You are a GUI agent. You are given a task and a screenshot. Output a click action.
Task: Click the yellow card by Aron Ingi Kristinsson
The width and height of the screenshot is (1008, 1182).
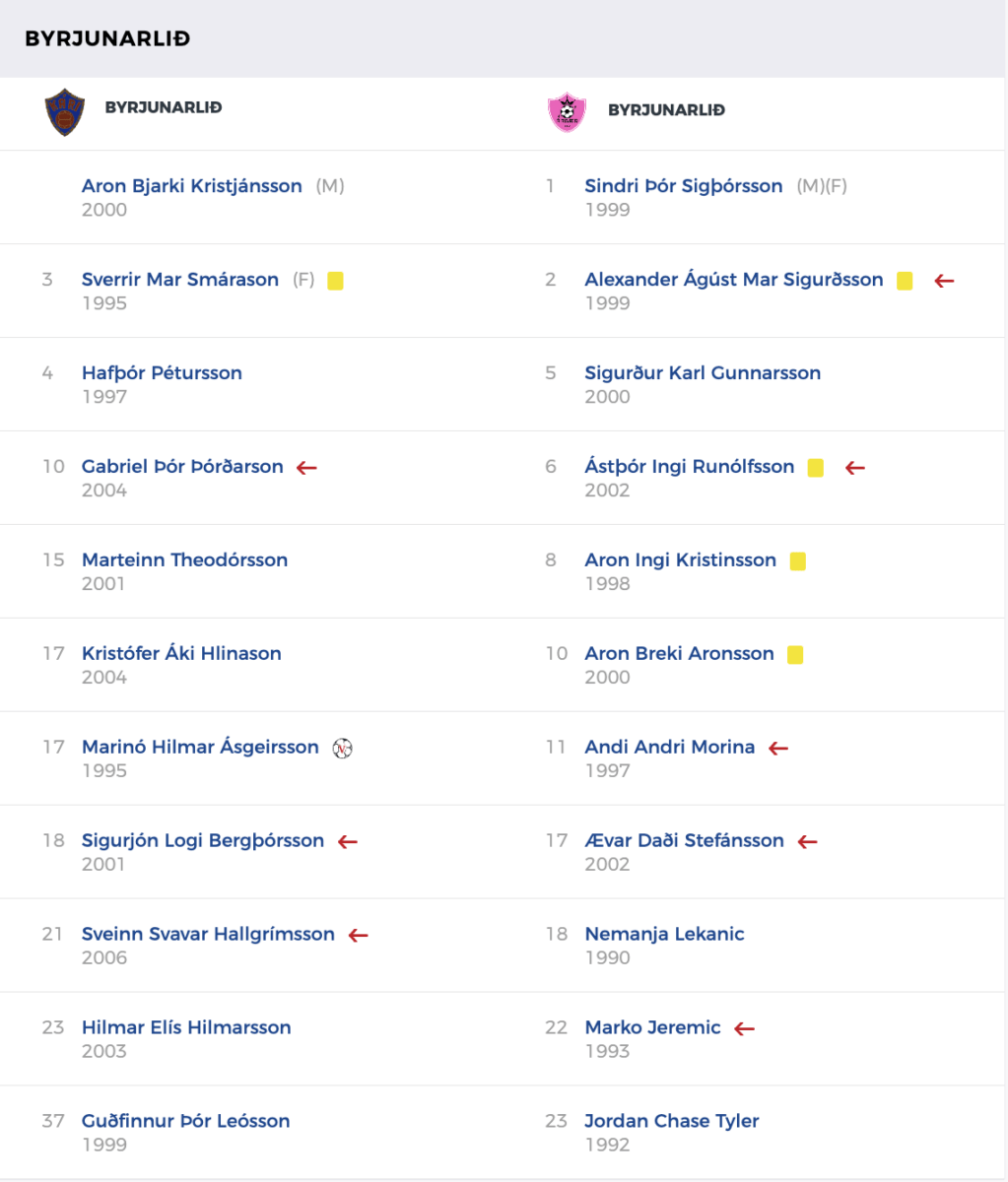click(x=798, y=561)
